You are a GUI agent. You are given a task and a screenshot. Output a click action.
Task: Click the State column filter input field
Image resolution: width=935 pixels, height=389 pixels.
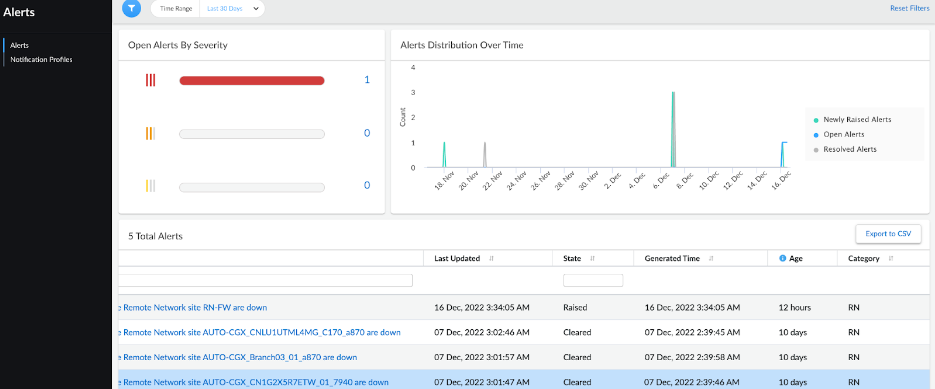pos(593,280)
